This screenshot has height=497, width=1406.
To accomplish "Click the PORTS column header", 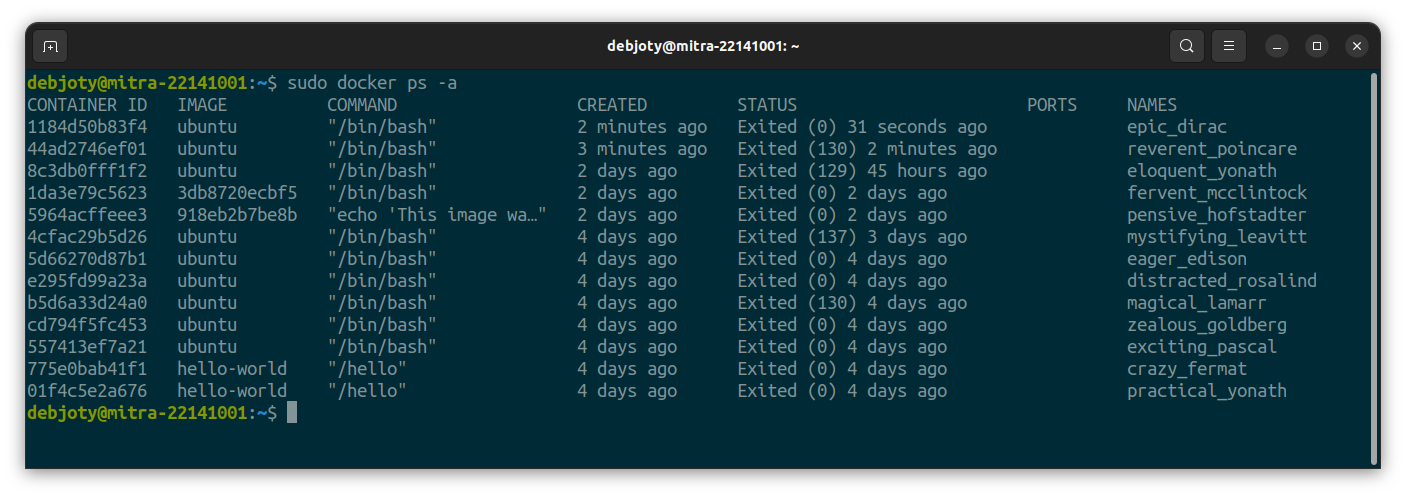I will pyautogui.click(x=1052, y=105).
